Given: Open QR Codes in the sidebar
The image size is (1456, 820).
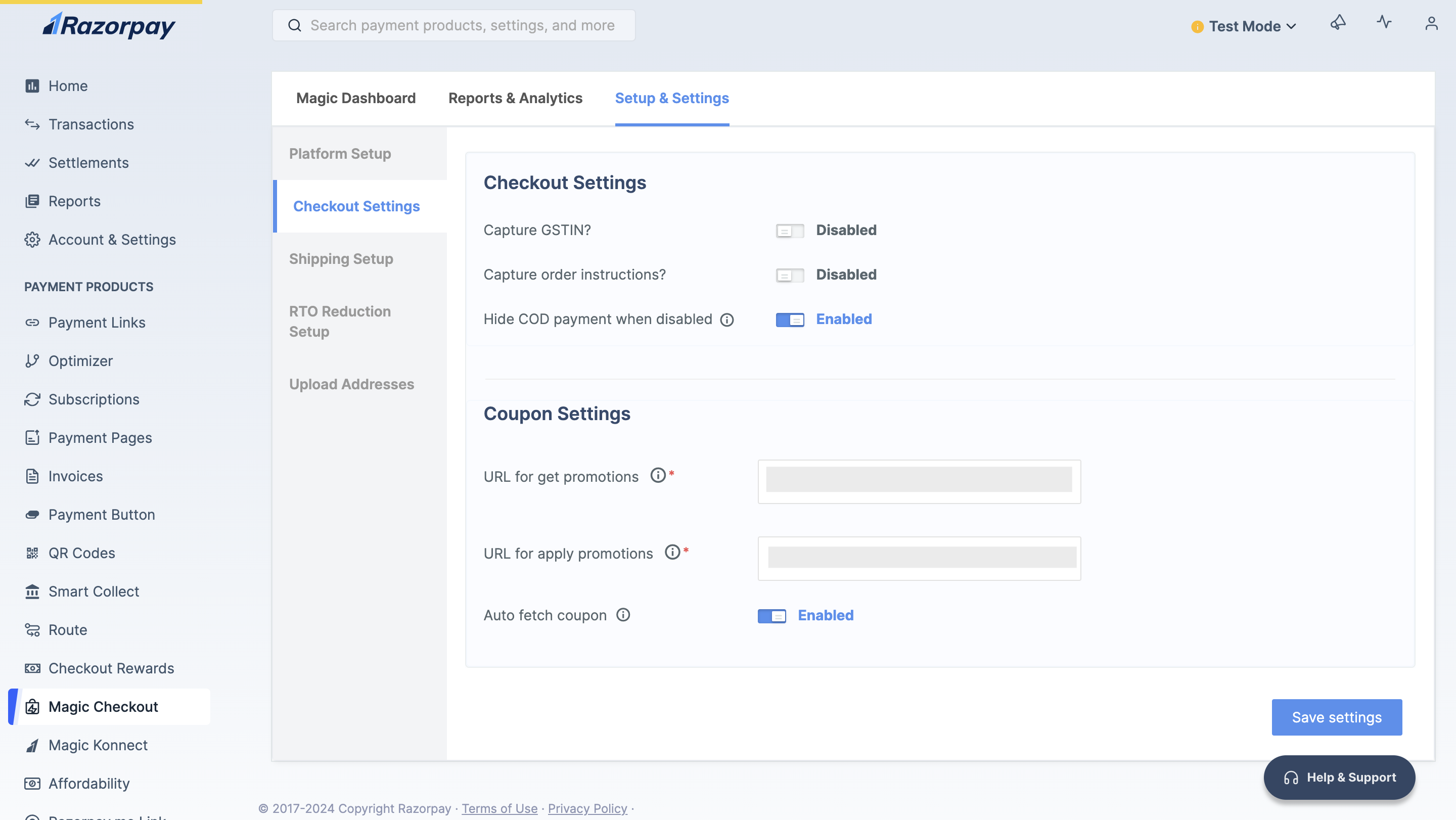Looking at the screenshot, I should [x=110, y=553].
